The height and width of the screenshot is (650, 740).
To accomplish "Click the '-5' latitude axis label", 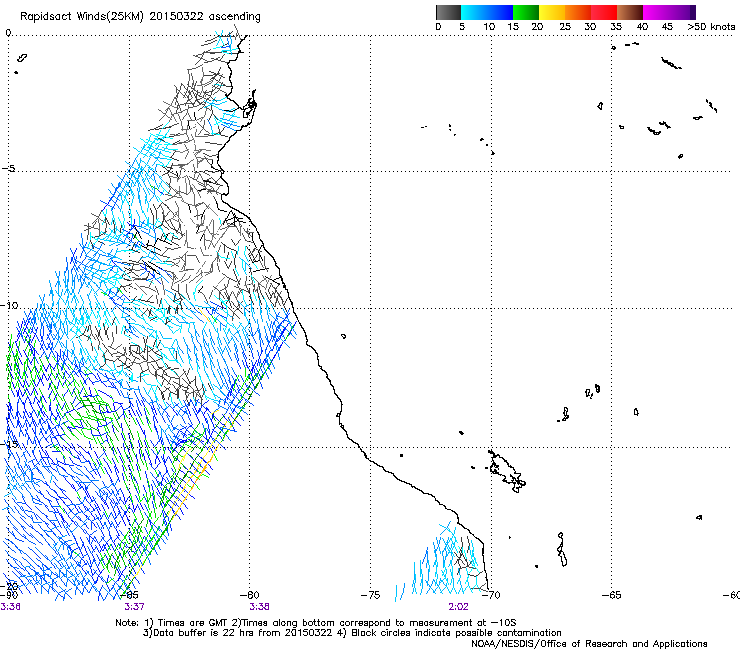I will coord(9,169).
